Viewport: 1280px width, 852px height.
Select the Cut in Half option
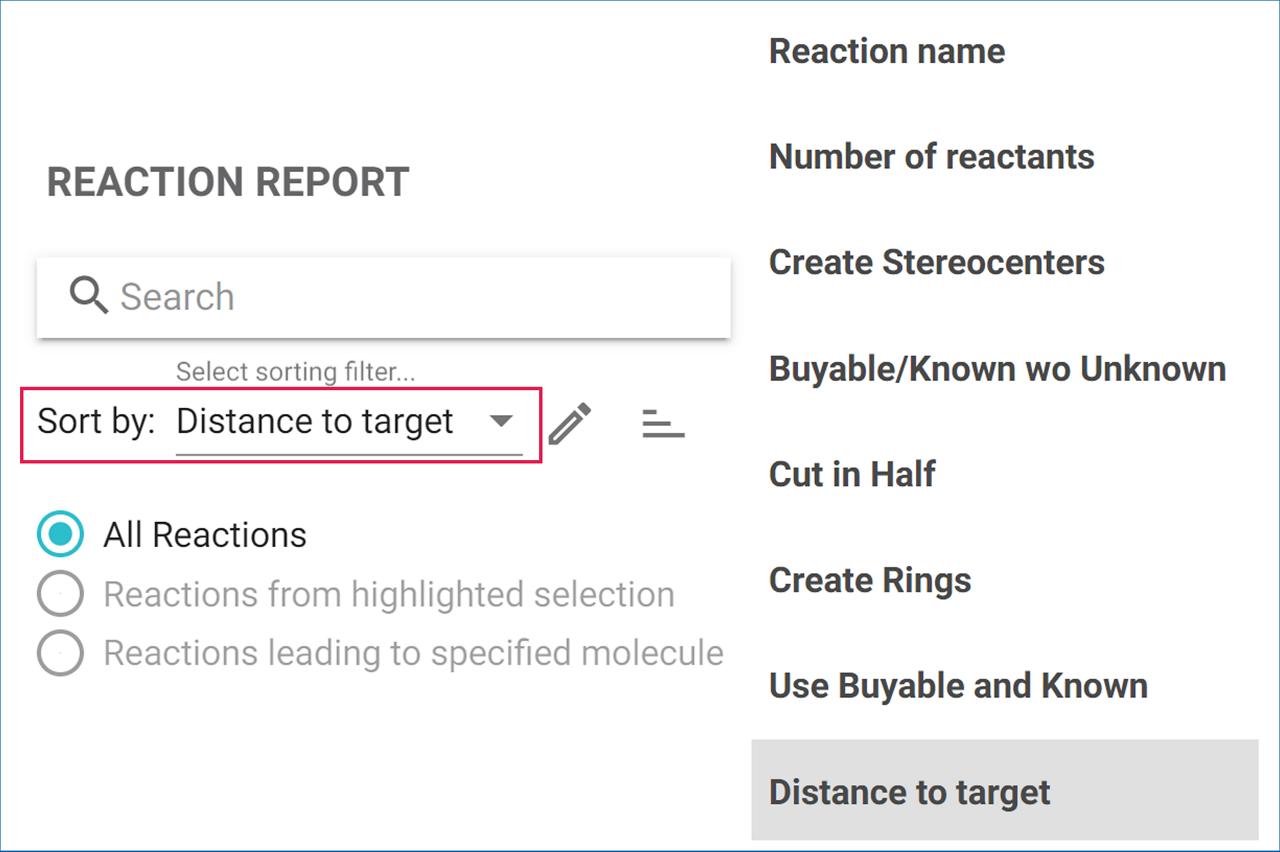tap(852, 474)
